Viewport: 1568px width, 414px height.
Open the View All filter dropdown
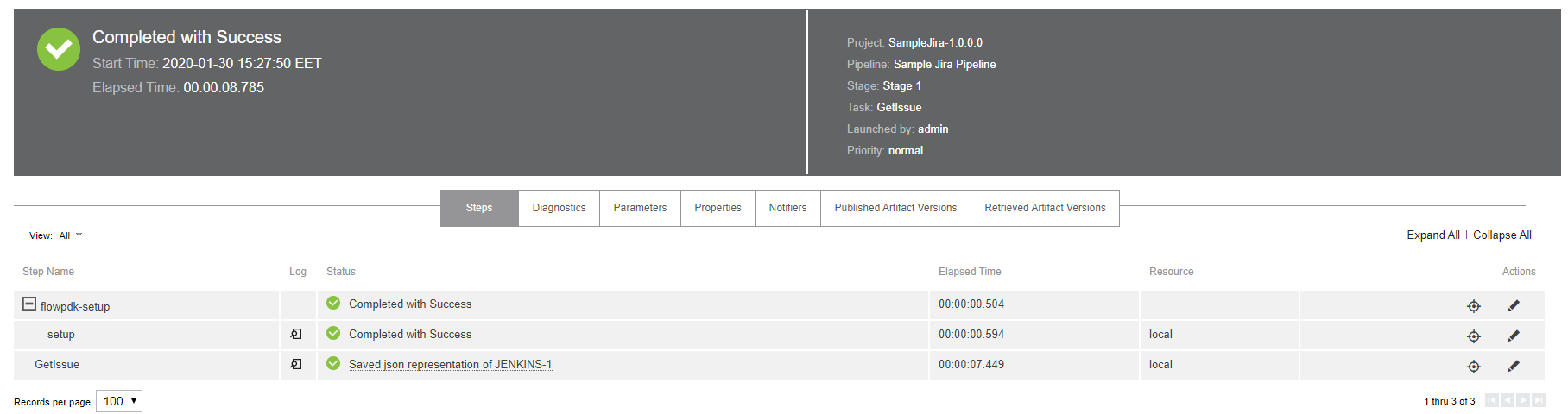click(71, 235)
